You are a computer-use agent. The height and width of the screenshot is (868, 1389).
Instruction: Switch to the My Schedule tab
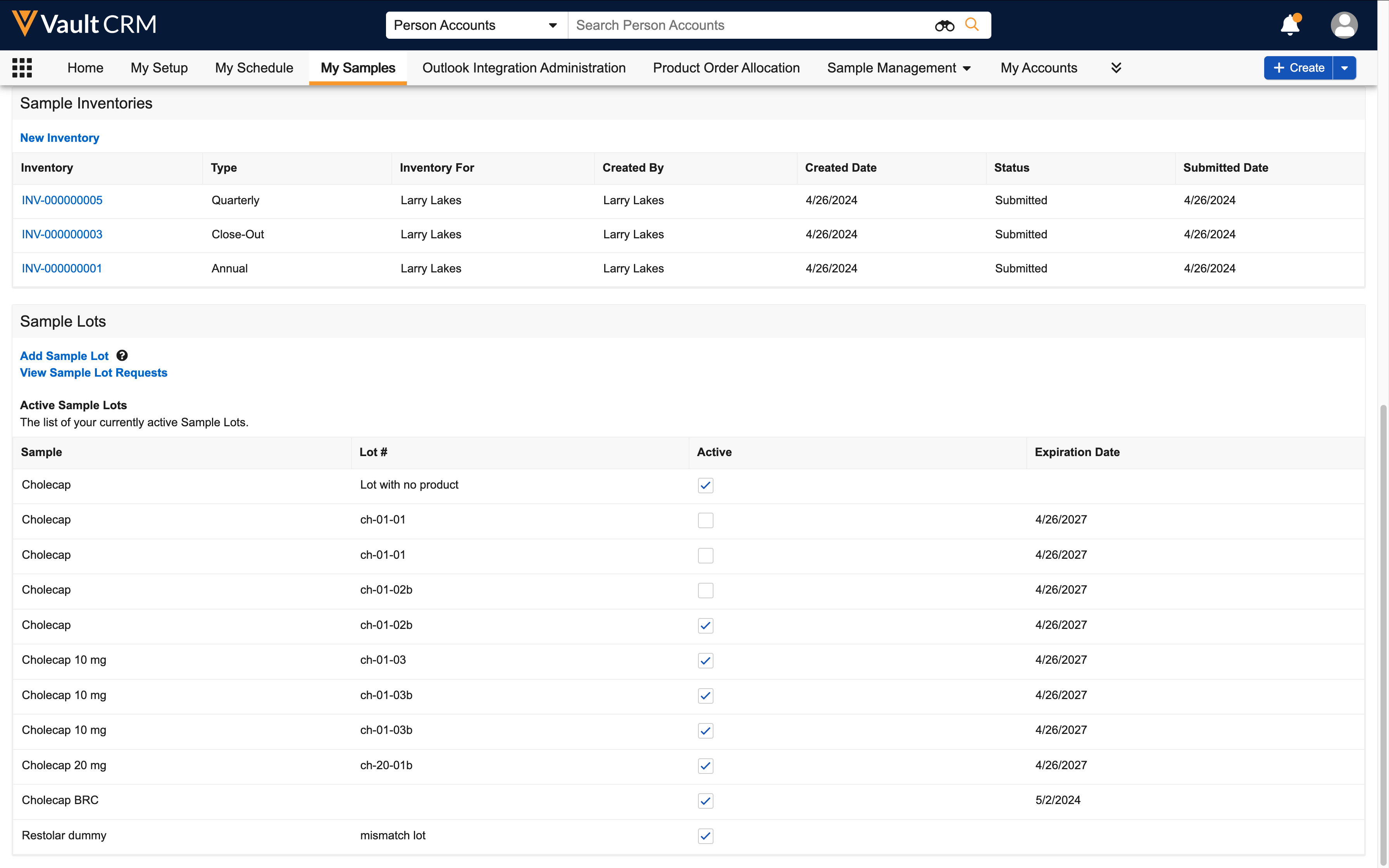254,68
